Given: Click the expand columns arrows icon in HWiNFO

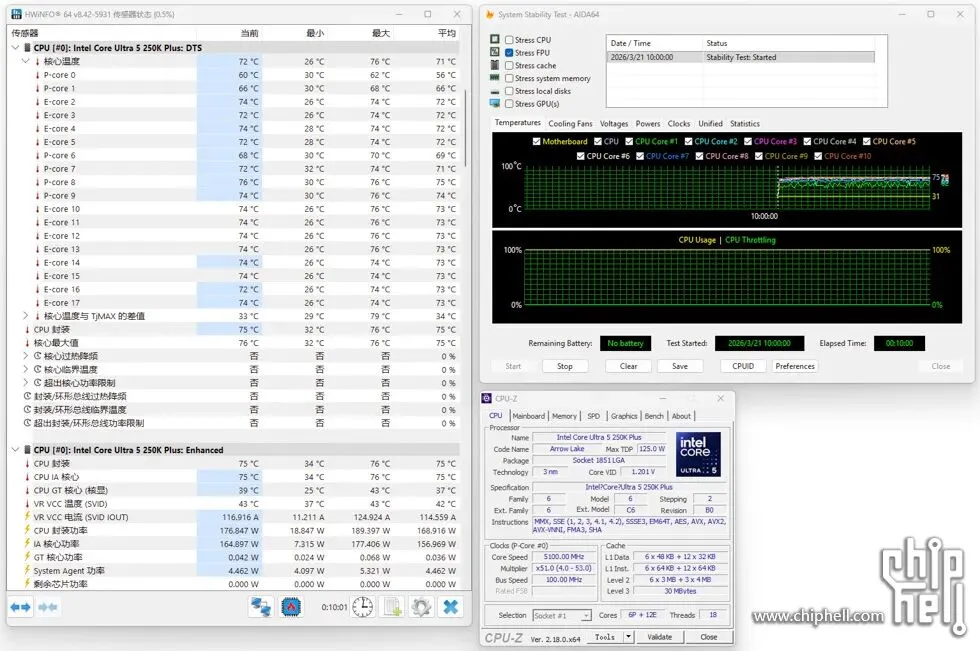Looking at the screenshot, I should point(21,607).
